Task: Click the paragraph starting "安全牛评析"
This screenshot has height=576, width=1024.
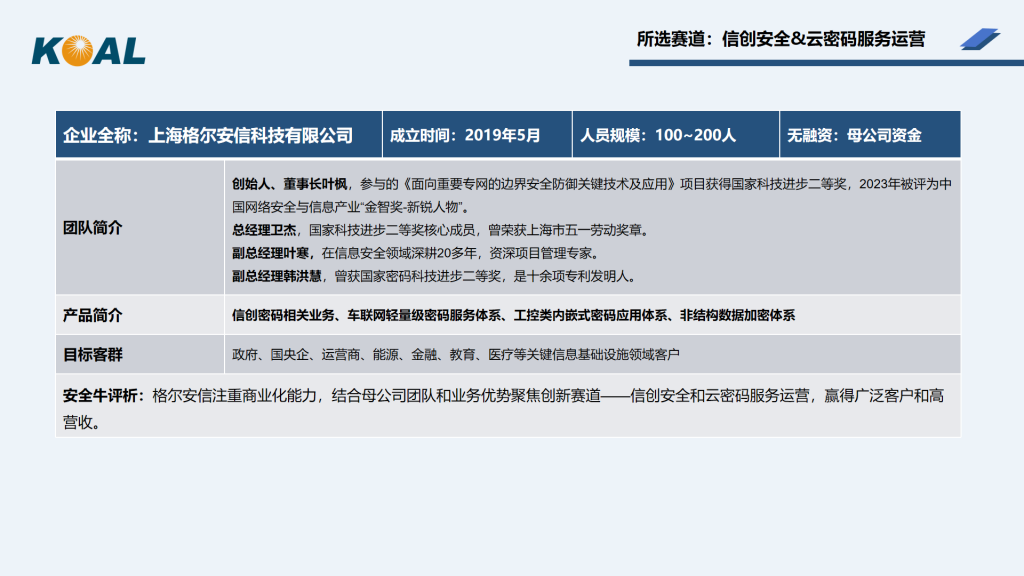Action: point(504,409)
